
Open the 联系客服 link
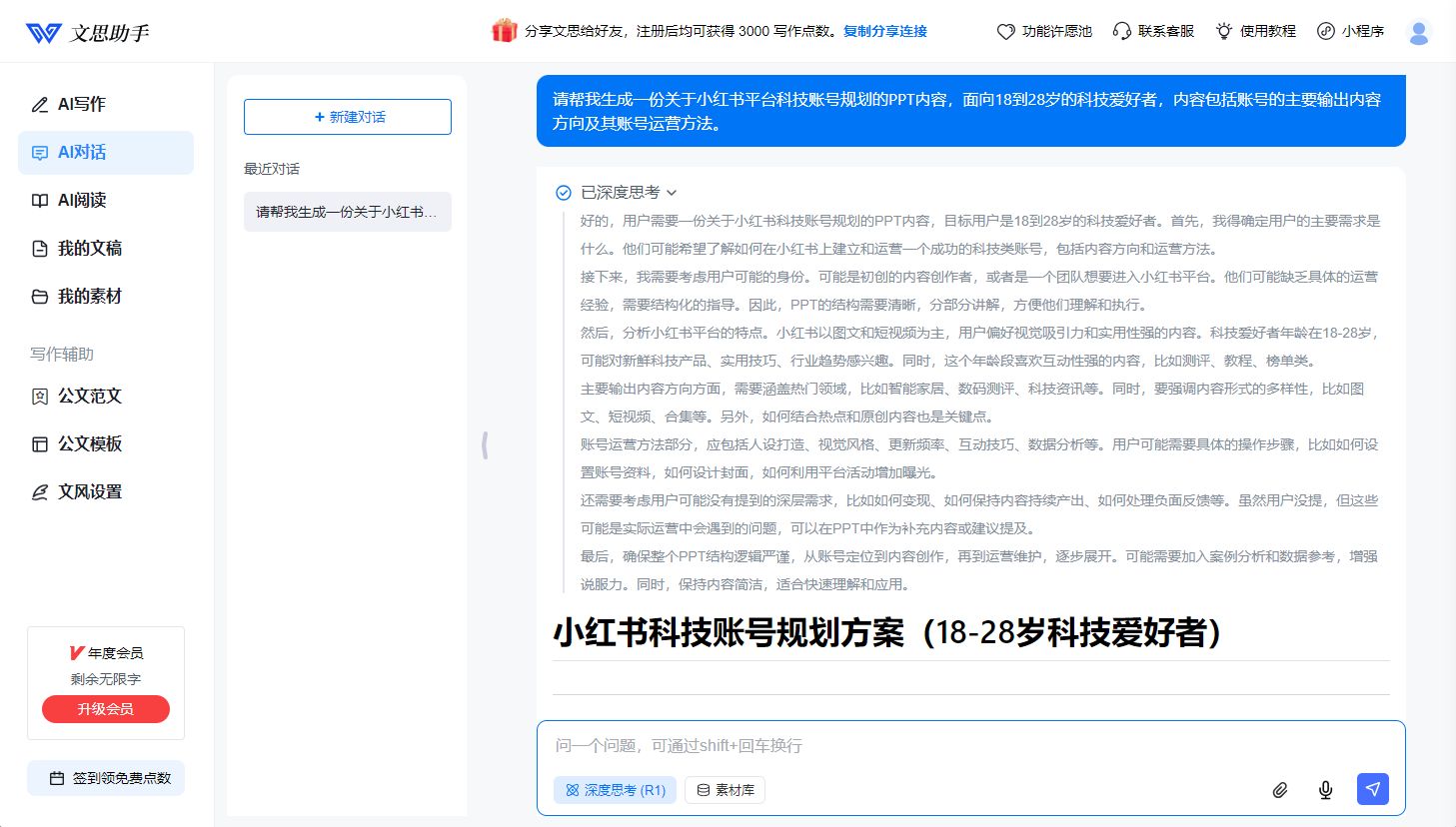click(x=1154, y=32)
